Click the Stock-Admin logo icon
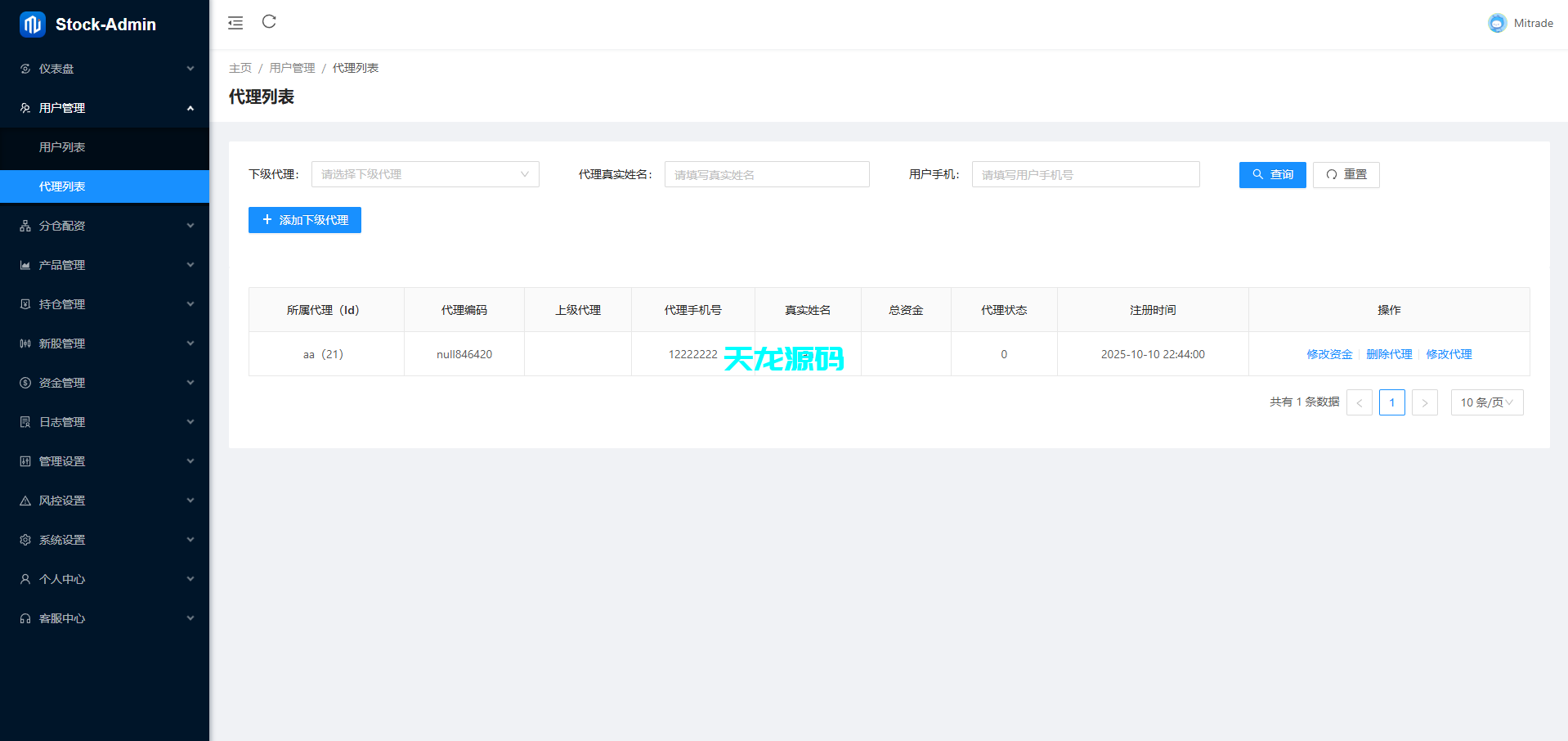 tap(32, 24)
